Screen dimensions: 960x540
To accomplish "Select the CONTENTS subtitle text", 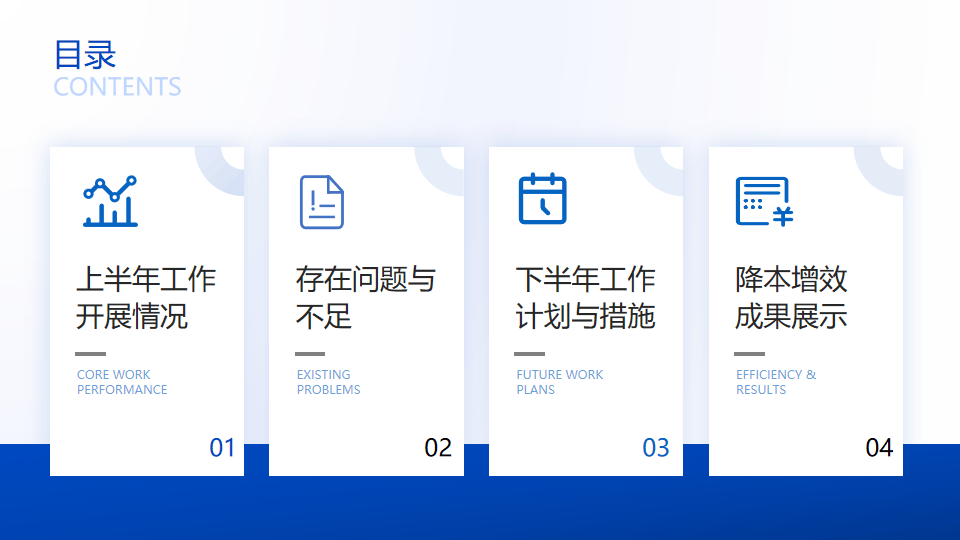I will pyautogui.click(x=118, y=87).
